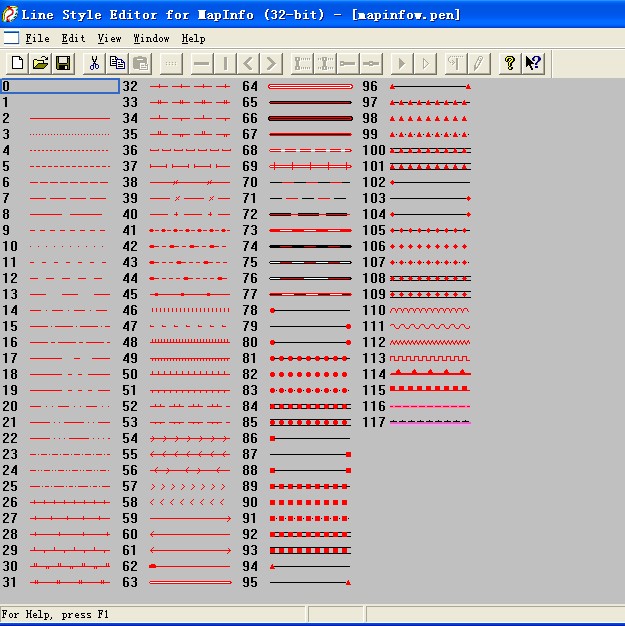
Task: Open a pen file with folder icon
Action: pyautogui.click(x=40, y=63)
